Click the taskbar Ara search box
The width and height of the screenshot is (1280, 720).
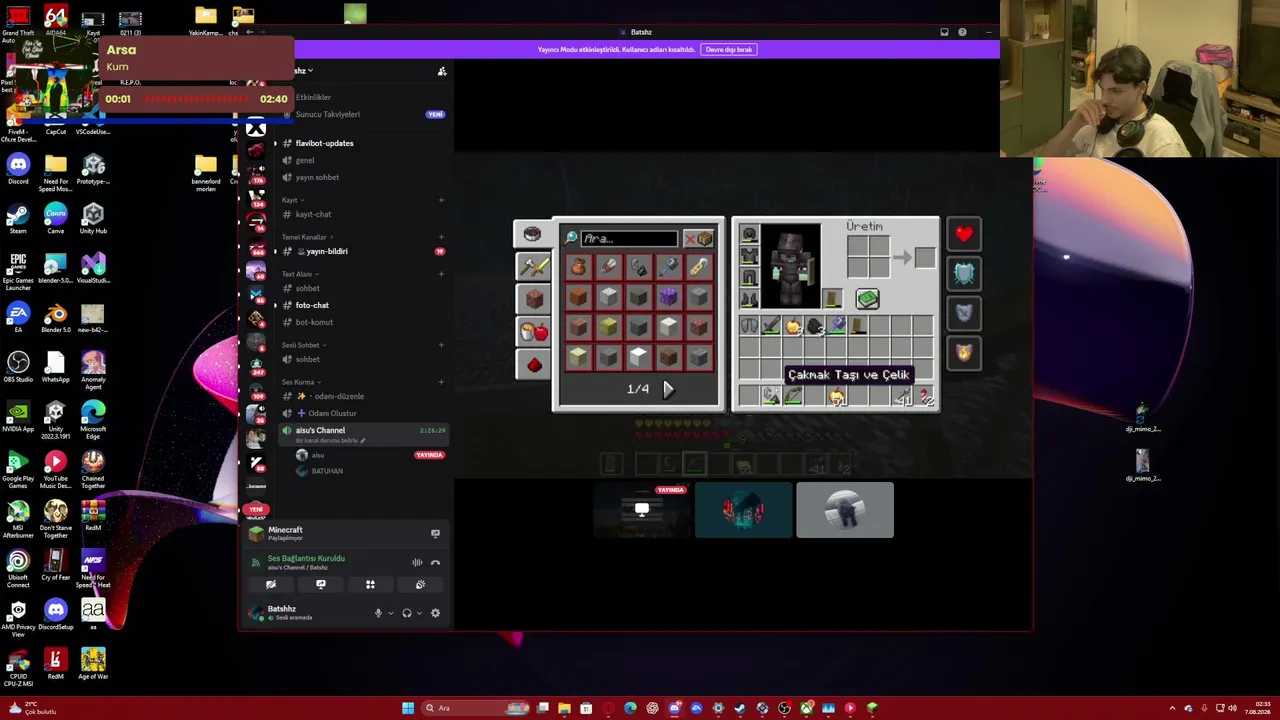coord(474,708)
